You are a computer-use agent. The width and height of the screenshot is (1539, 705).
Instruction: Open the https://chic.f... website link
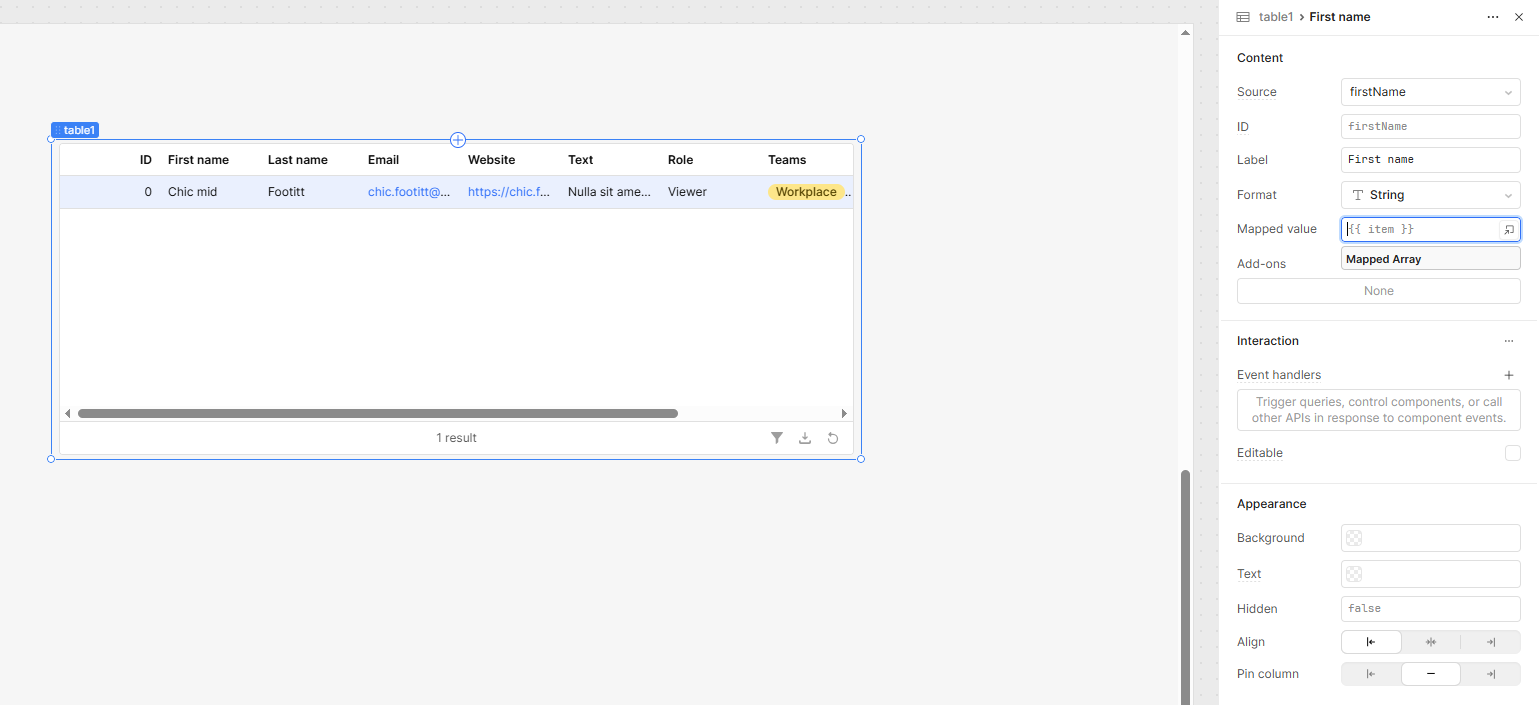click(509, 192)
